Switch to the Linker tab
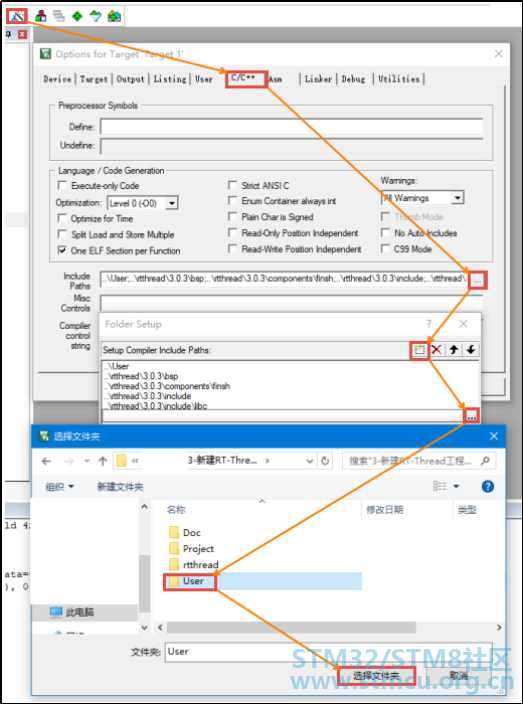 (318, 79)
